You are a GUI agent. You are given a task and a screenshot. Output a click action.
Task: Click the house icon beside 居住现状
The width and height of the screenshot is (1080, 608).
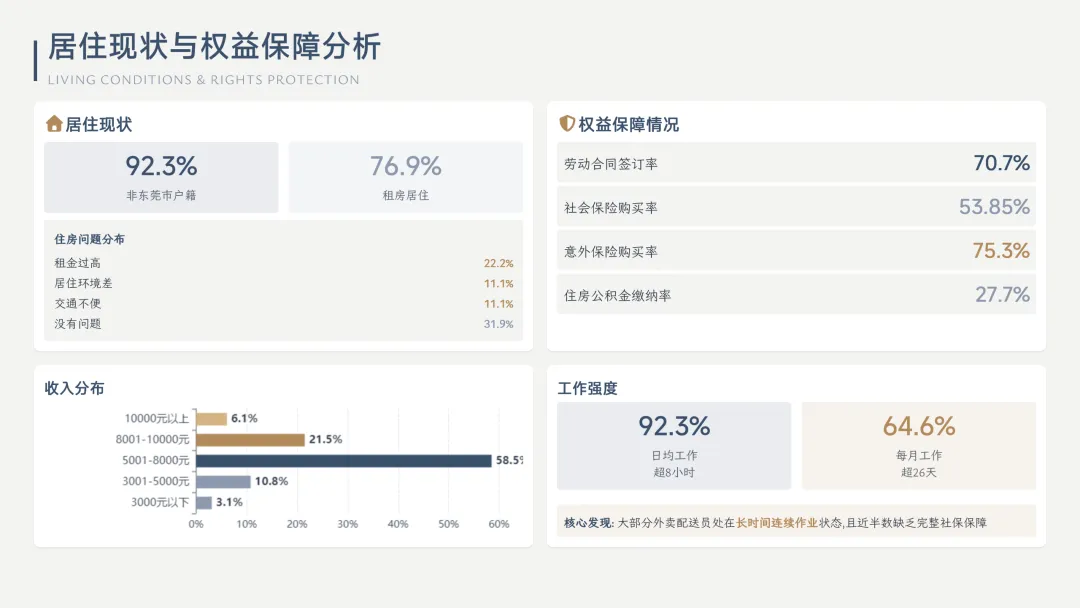coord(54,124)
